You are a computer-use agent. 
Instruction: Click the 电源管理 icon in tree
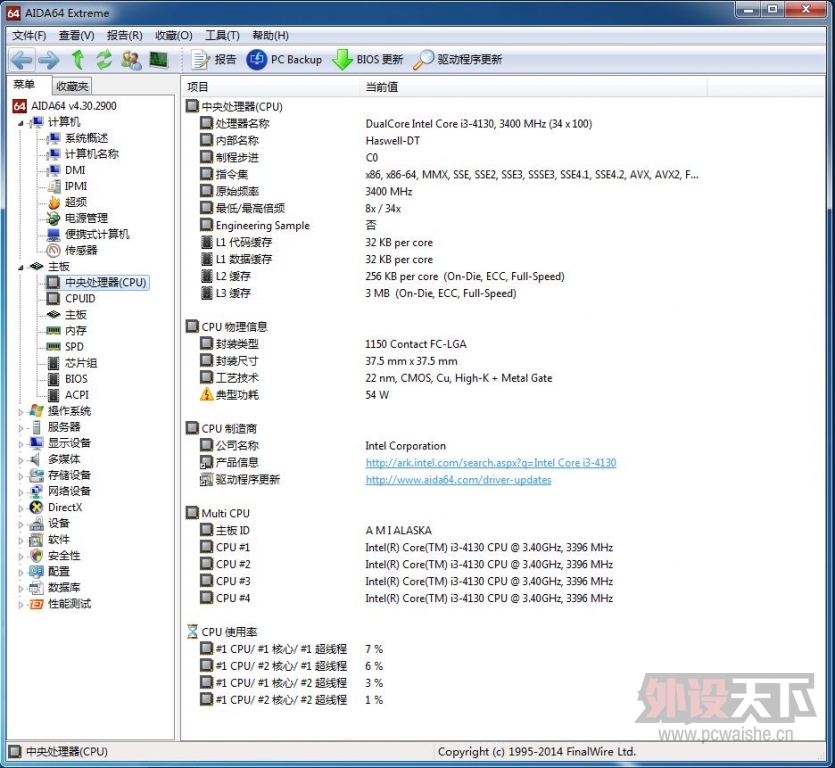pyautogui.click(x=54, y=218)
